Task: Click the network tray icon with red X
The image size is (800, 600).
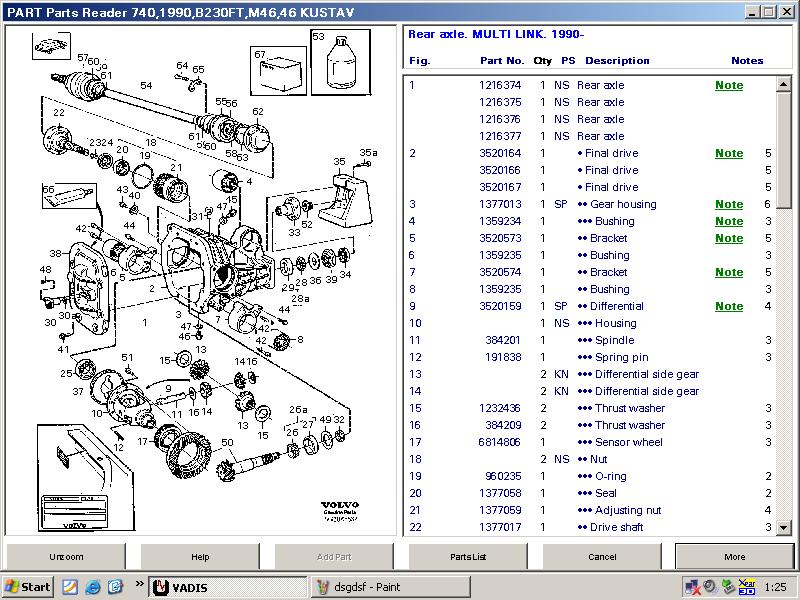Action: click(x=691, y=587)
